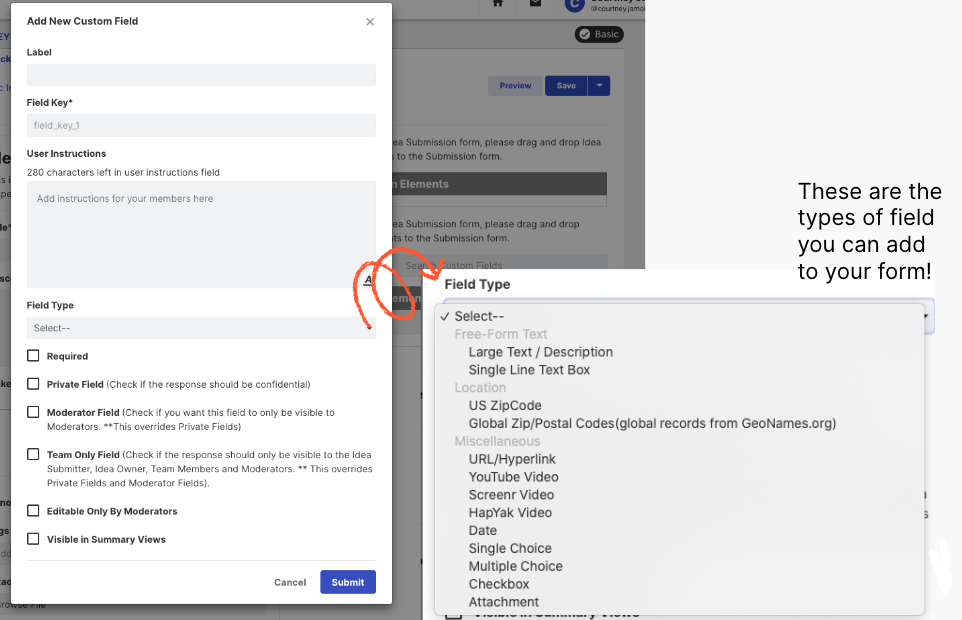Check the Private Field option
962x620 pixels.
pos(33,384)
